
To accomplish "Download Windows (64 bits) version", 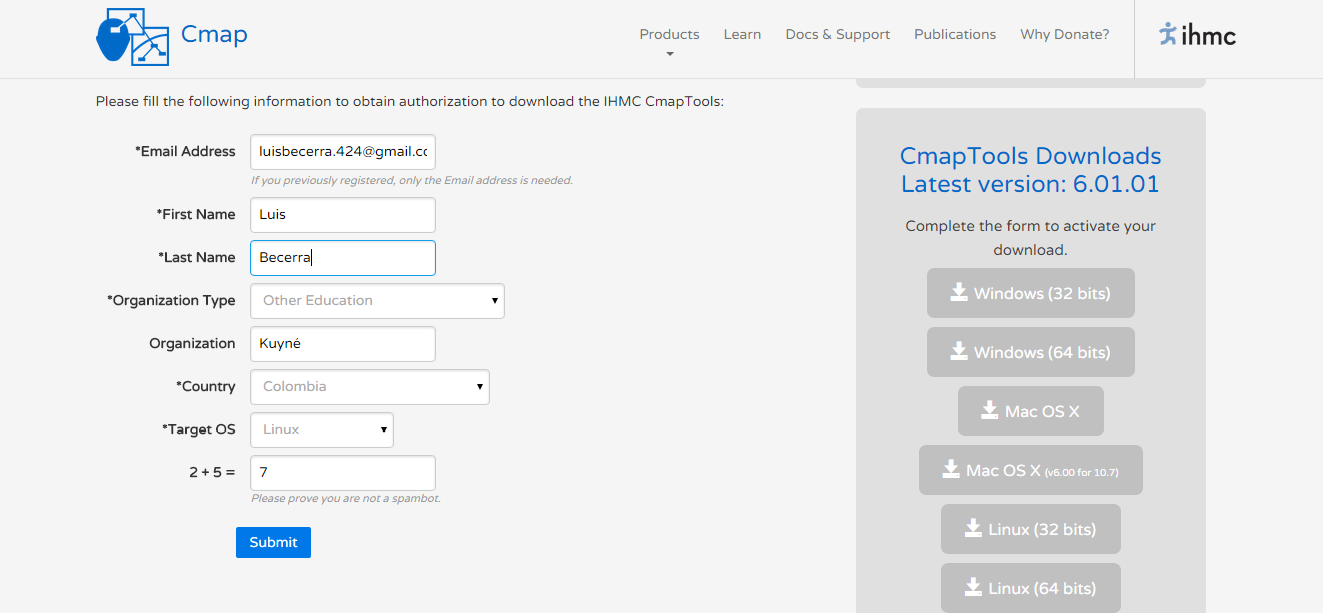I will (1030, 352).
